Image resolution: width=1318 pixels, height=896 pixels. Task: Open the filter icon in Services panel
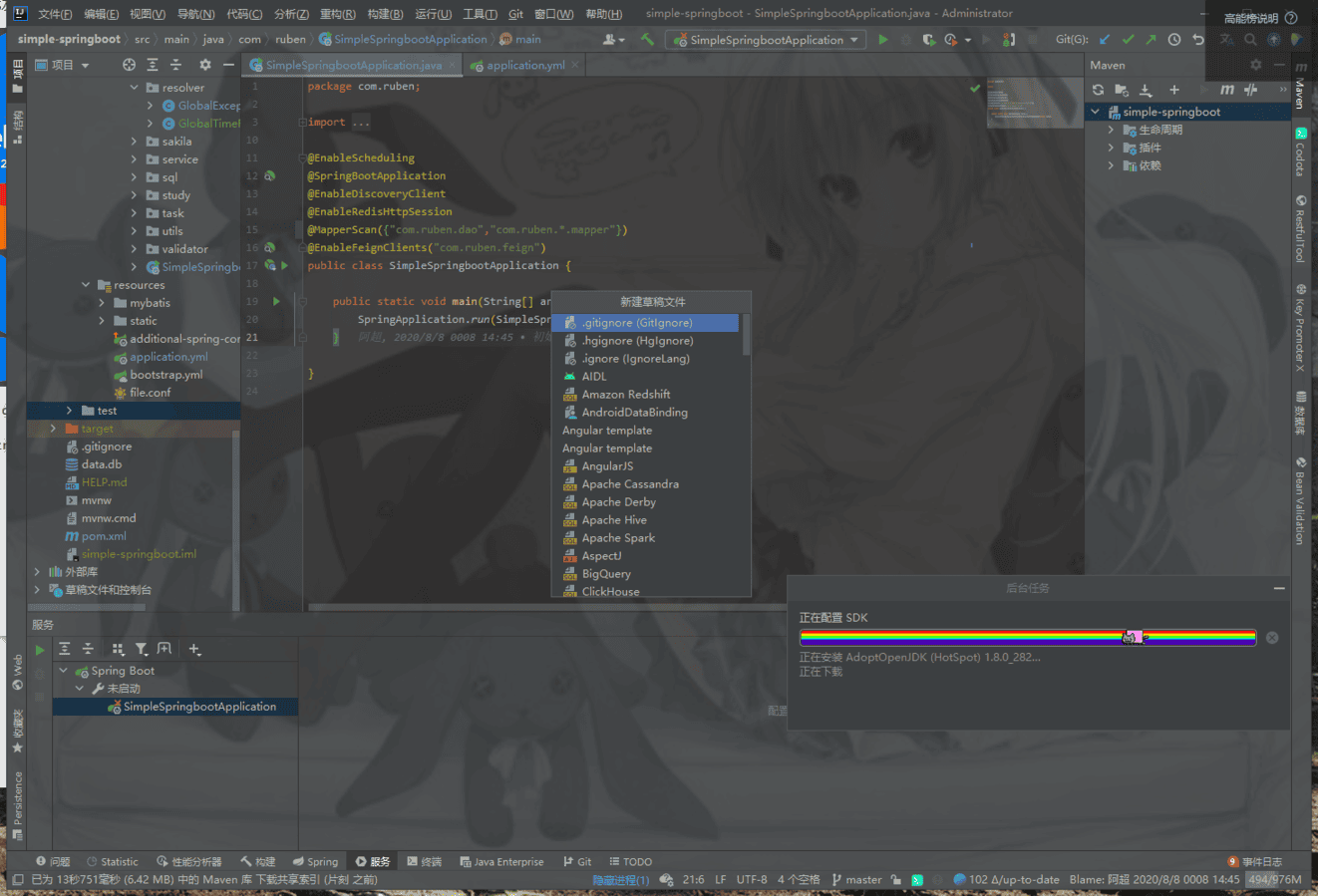point(142,649)
